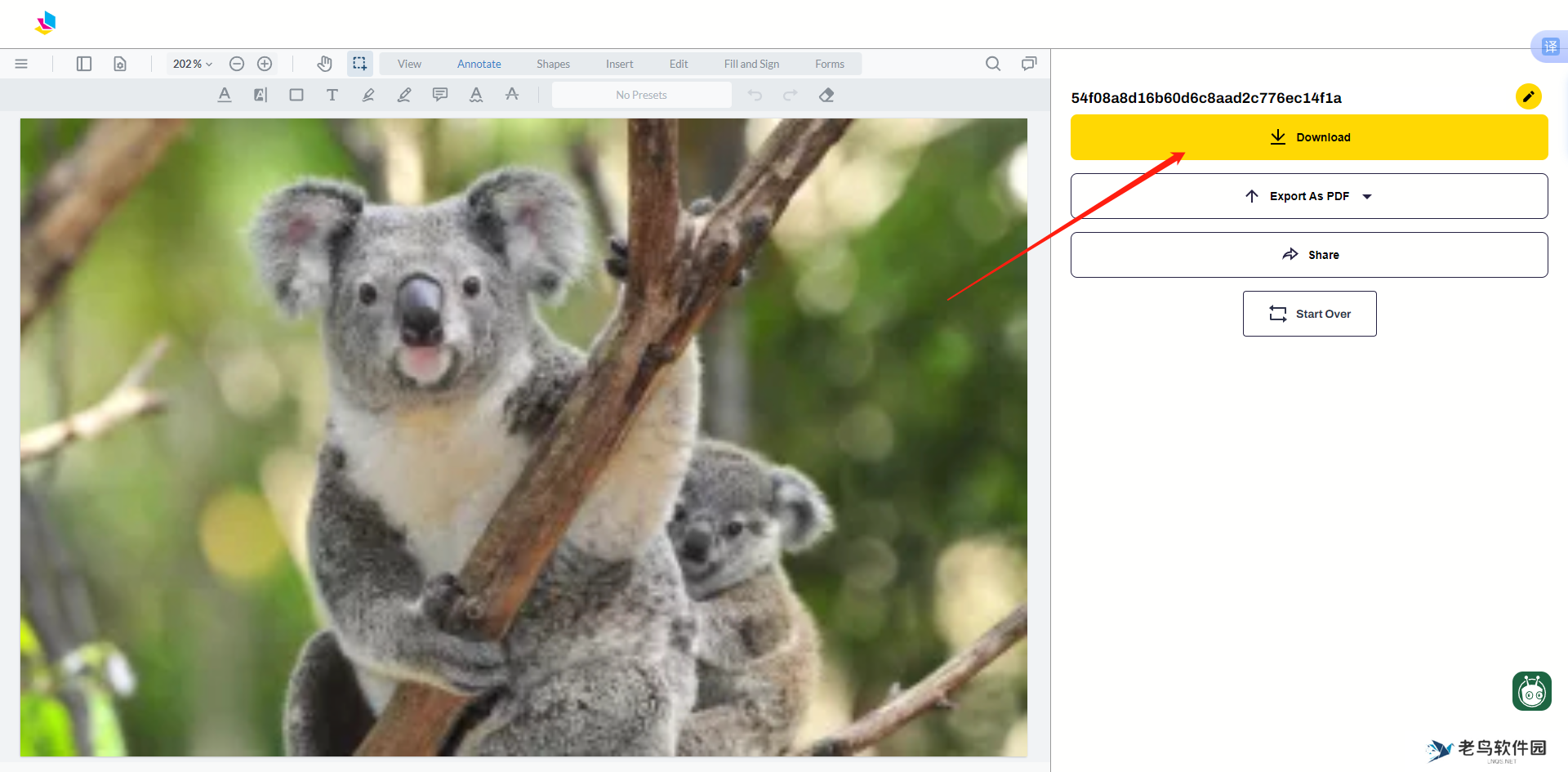The width and height of the screenshot is (1568, 772).
Task: Redo the last action
Action: coord(790,95)
